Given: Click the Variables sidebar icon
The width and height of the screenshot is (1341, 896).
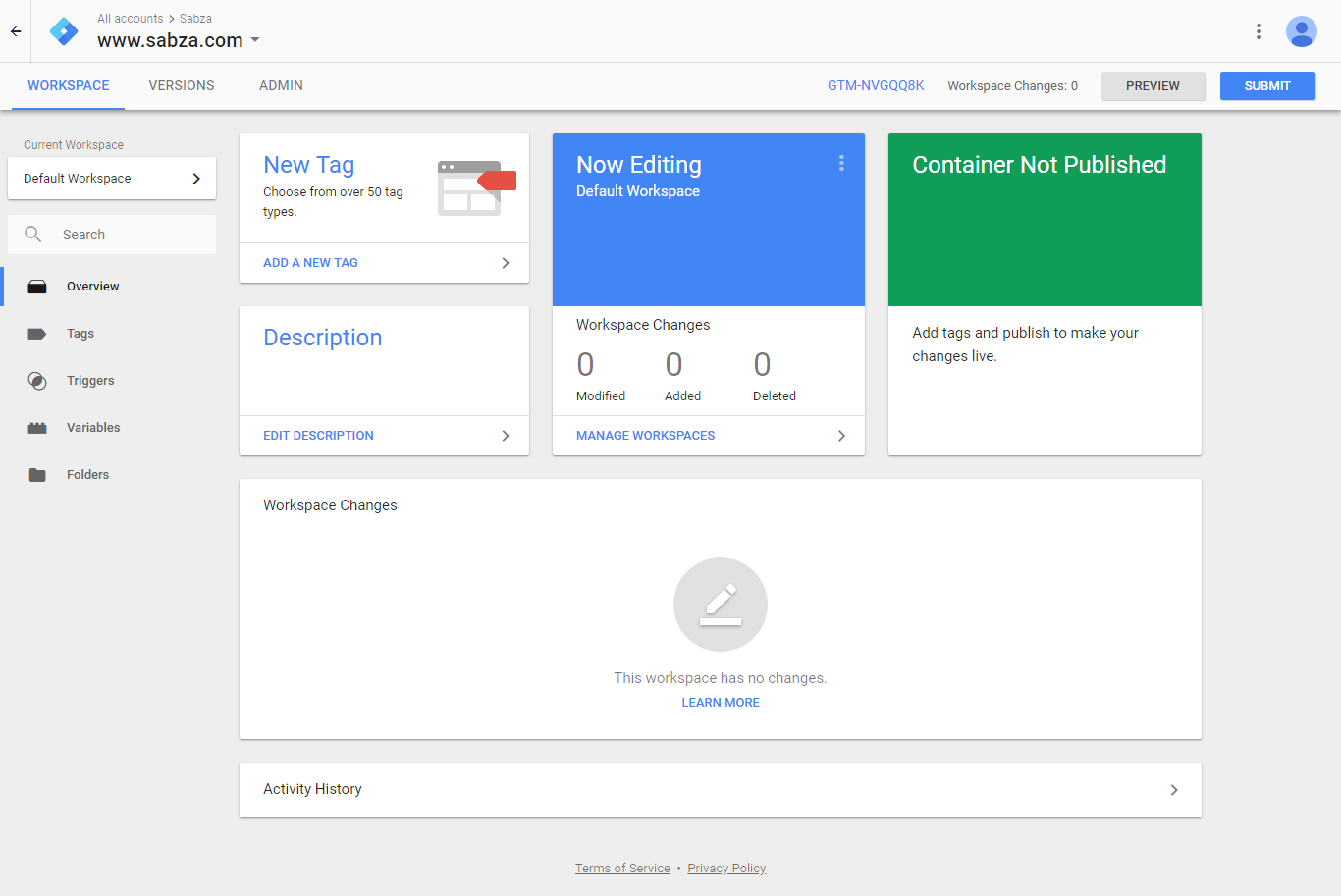Looking at the screenshot, I should (37, 428).
